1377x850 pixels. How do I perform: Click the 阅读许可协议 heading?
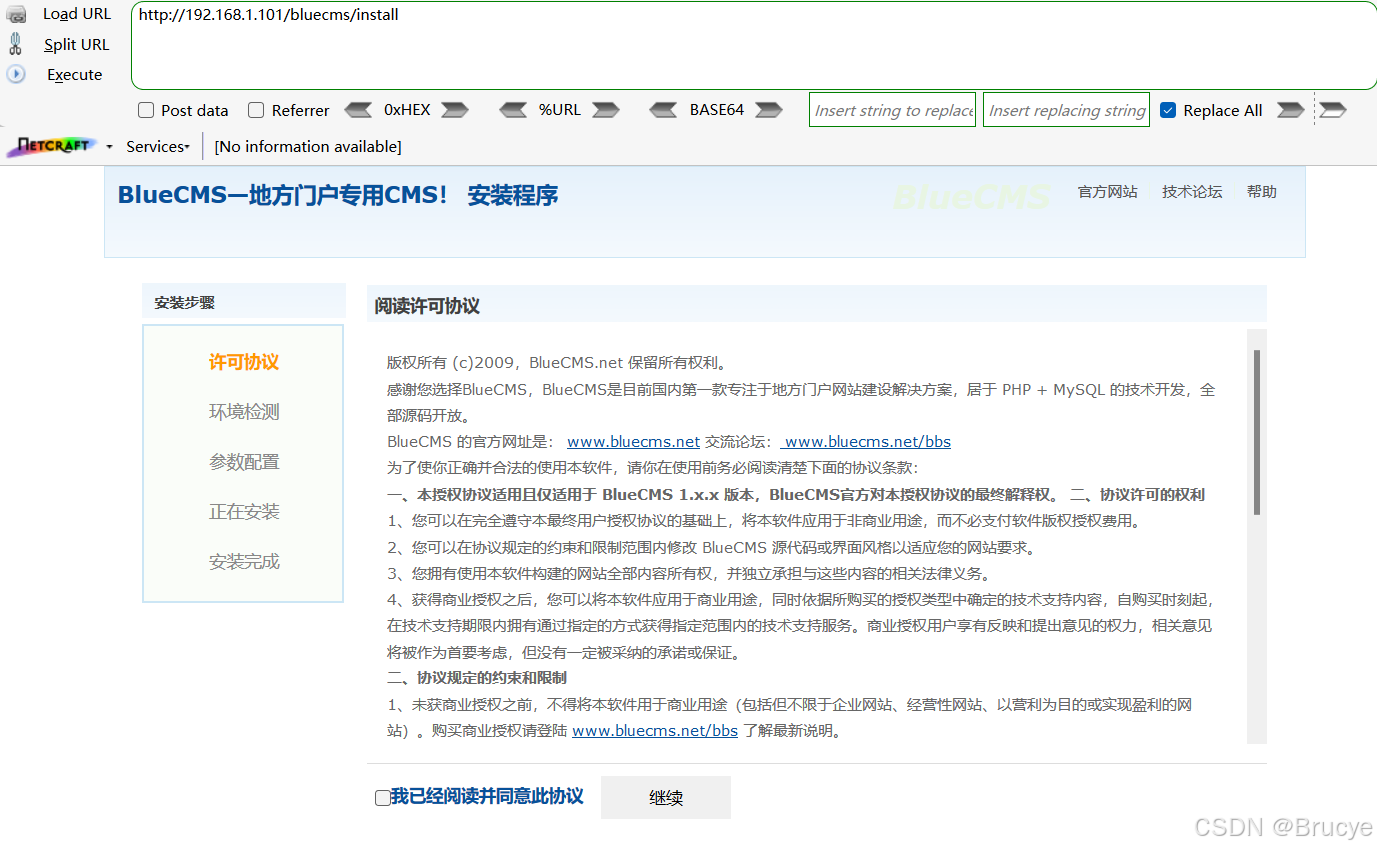point(428,306)
